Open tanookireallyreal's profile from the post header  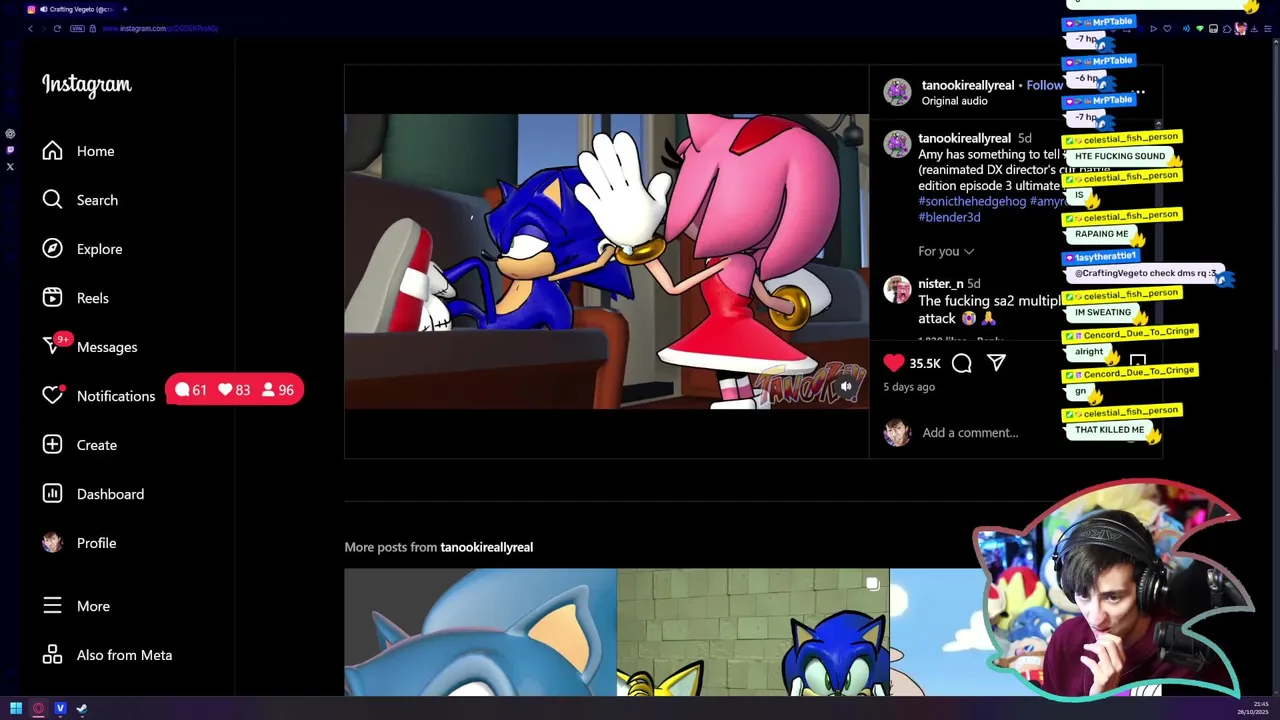tap(968, 85)
